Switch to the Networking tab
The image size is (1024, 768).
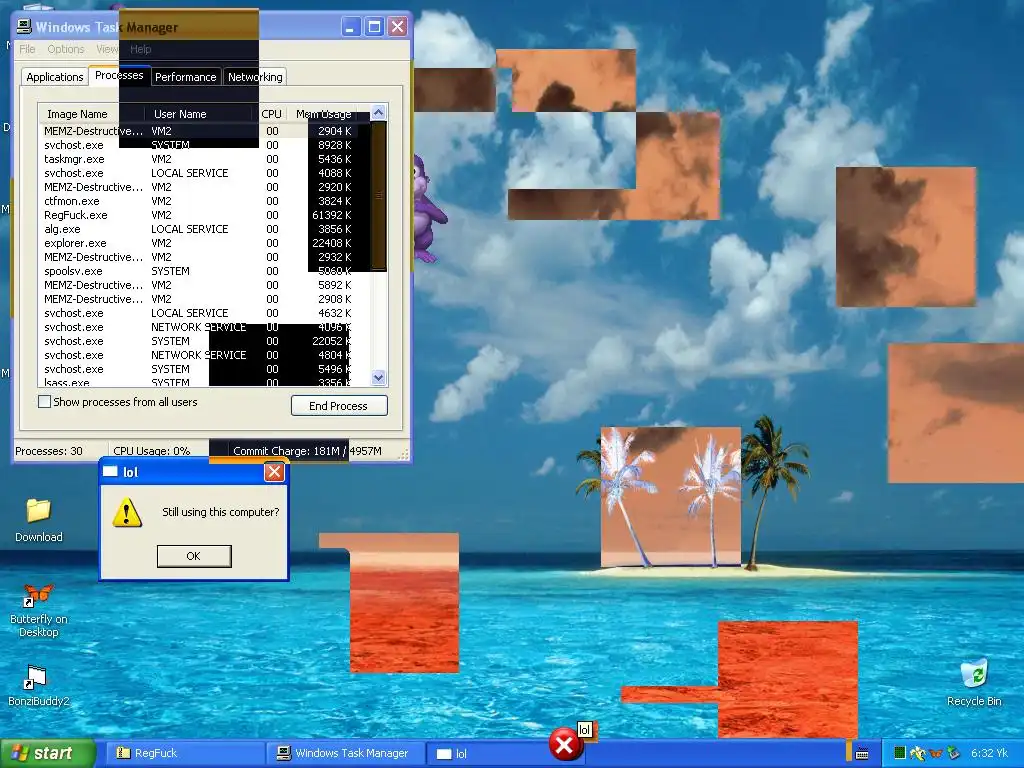tap(255, 76)
